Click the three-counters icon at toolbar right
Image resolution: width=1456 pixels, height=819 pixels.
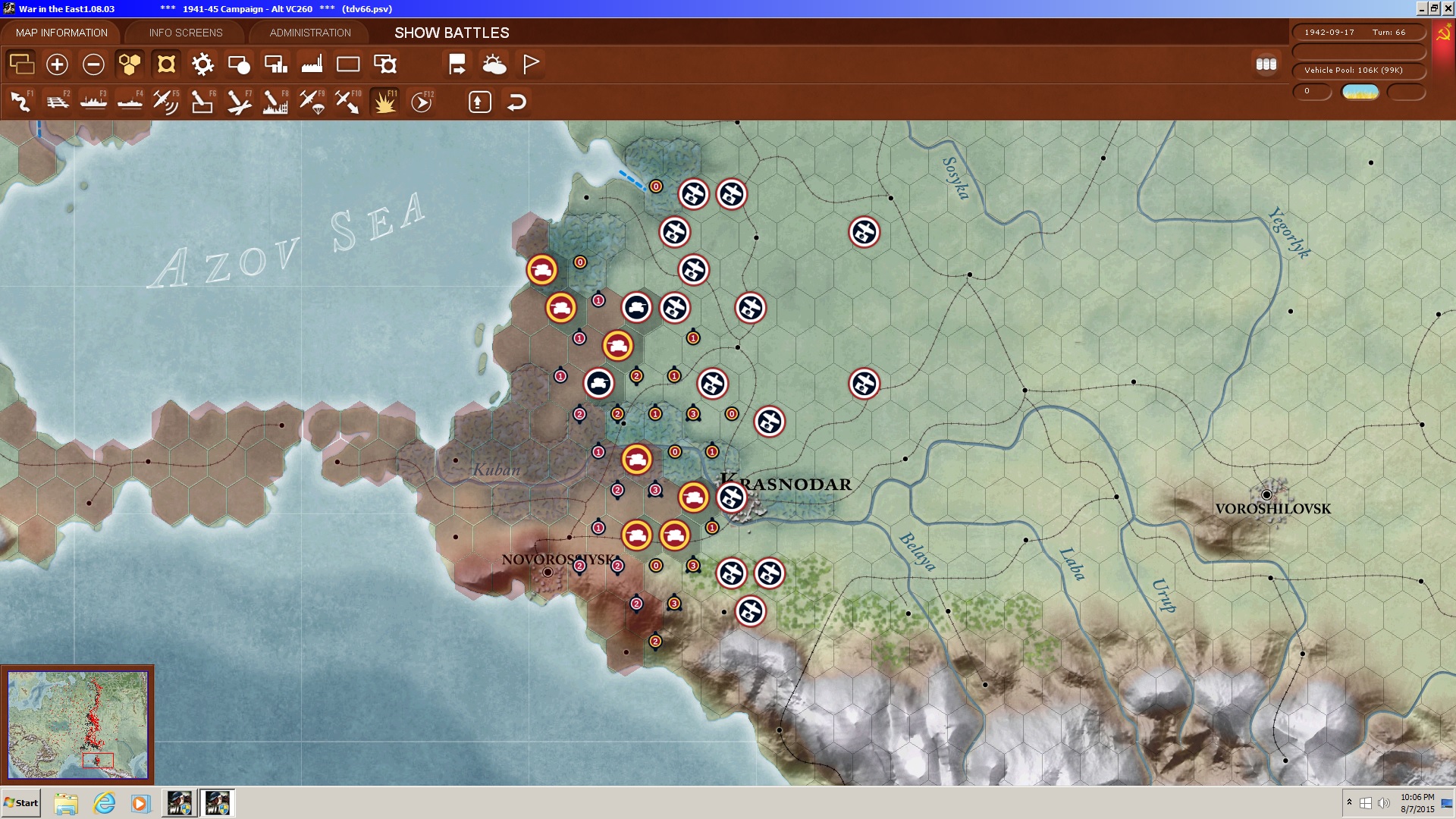click(1266, 64)
